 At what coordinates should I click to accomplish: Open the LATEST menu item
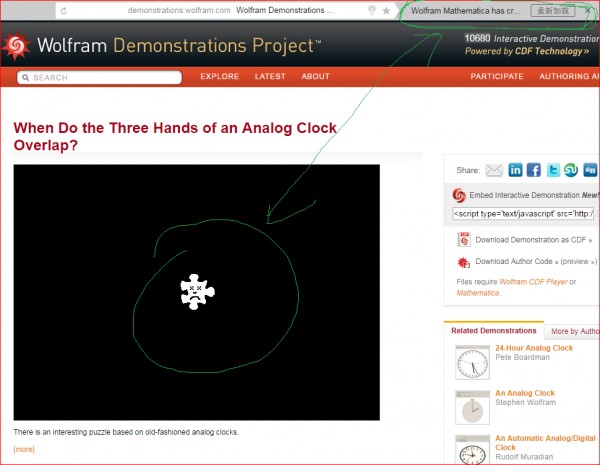pos(270,77)
